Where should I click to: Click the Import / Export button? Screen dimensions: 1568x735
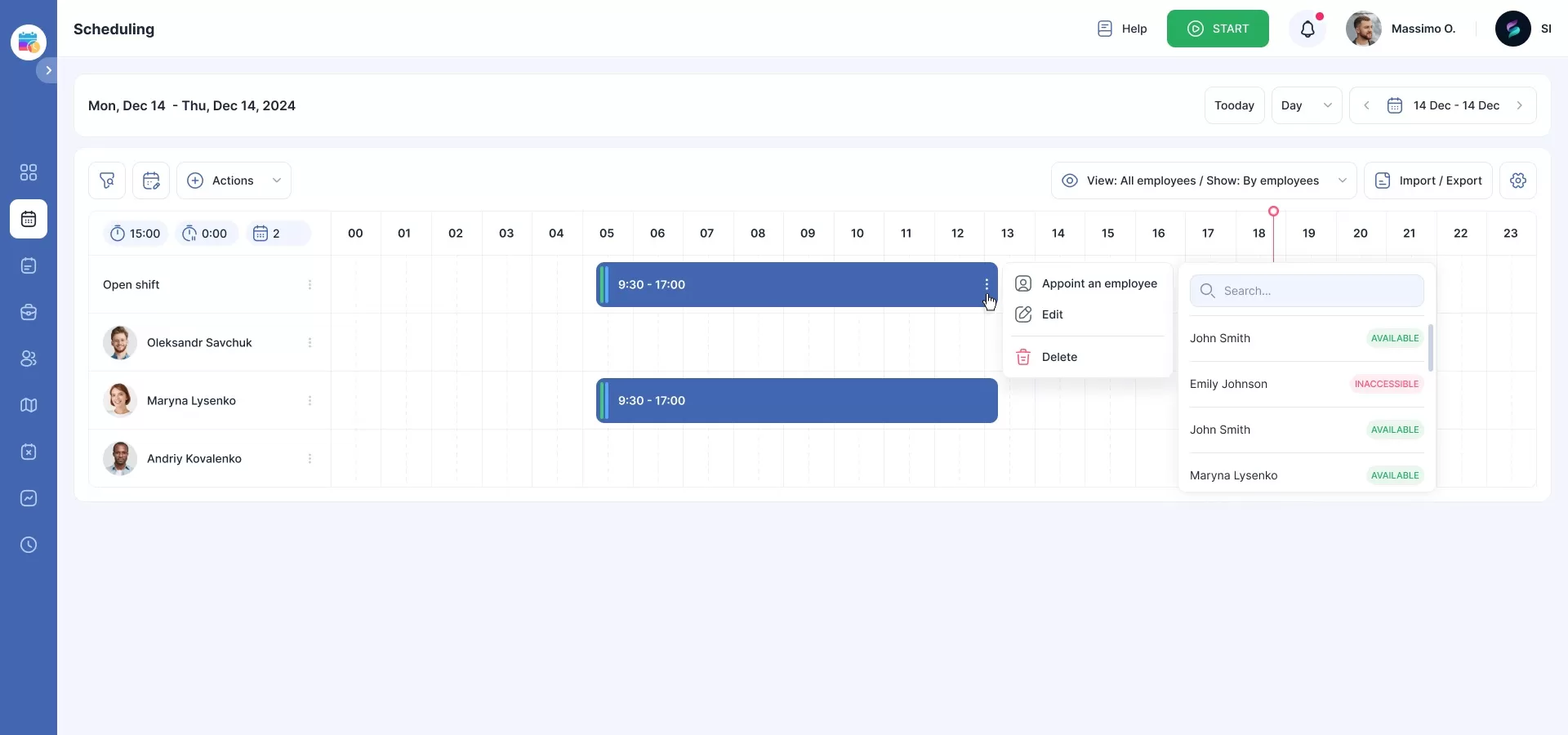pyautogui.click(x=1428, y=180)
